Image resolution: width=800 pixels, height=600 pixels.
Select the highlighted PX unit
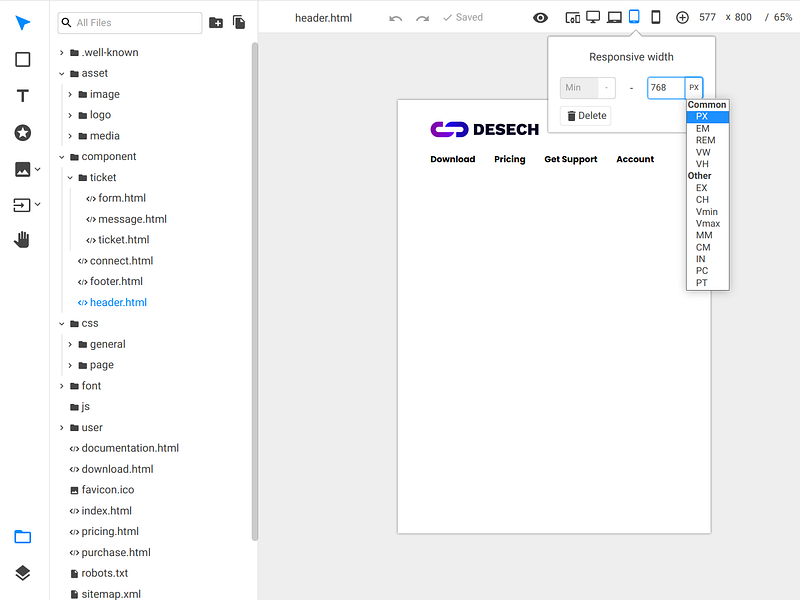(704, 116)
